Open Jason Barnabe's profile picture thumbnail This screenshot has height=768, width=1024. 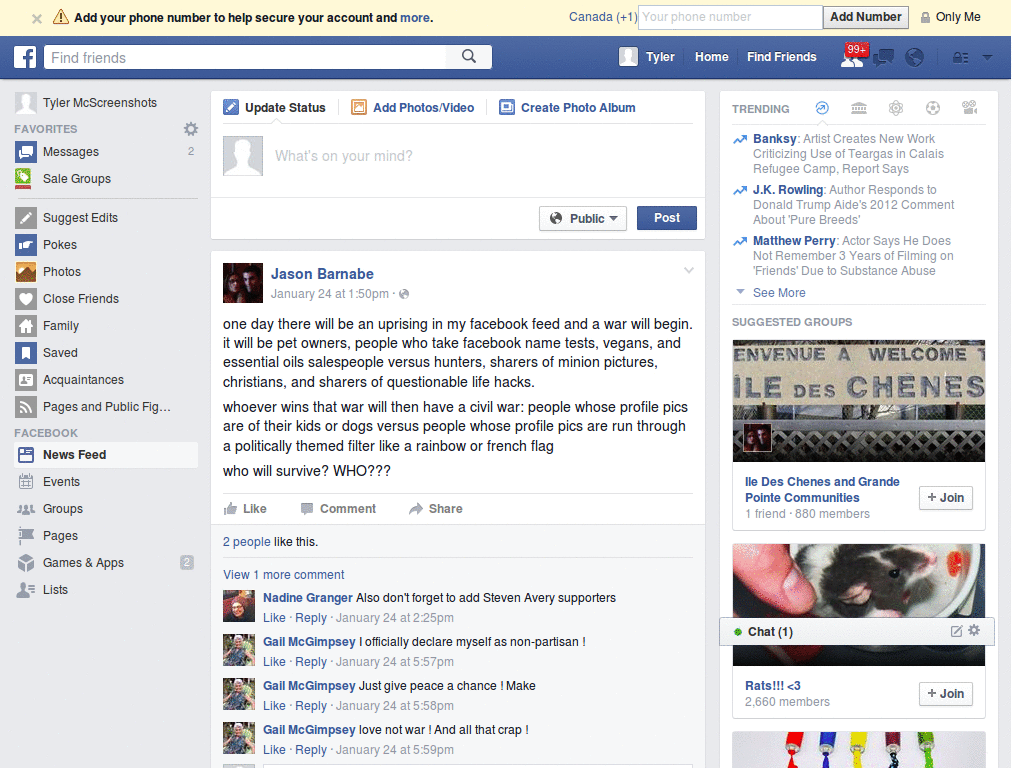pyautogui.click(x=243, y=283)
